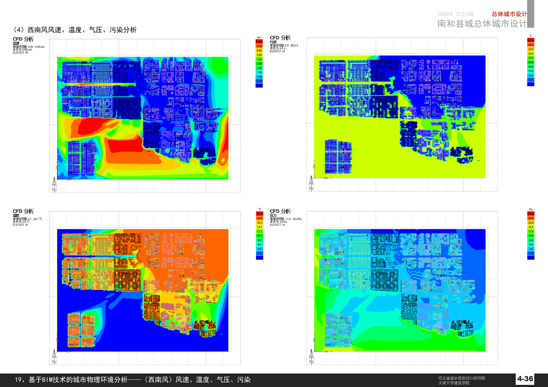Click the 'CFD 分析' label of bottom-right map
Image resolution: width=548 pixels, height=387 pixels.
(280, 211)
